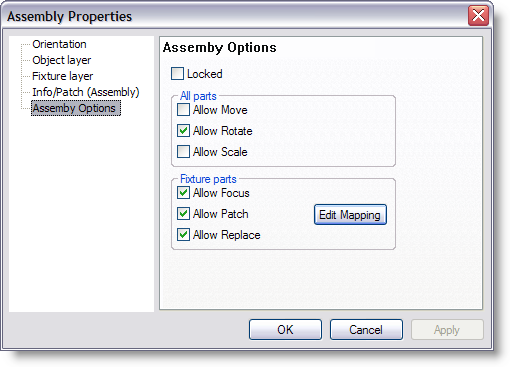Enable the Locked checkbox

(177, 74)
